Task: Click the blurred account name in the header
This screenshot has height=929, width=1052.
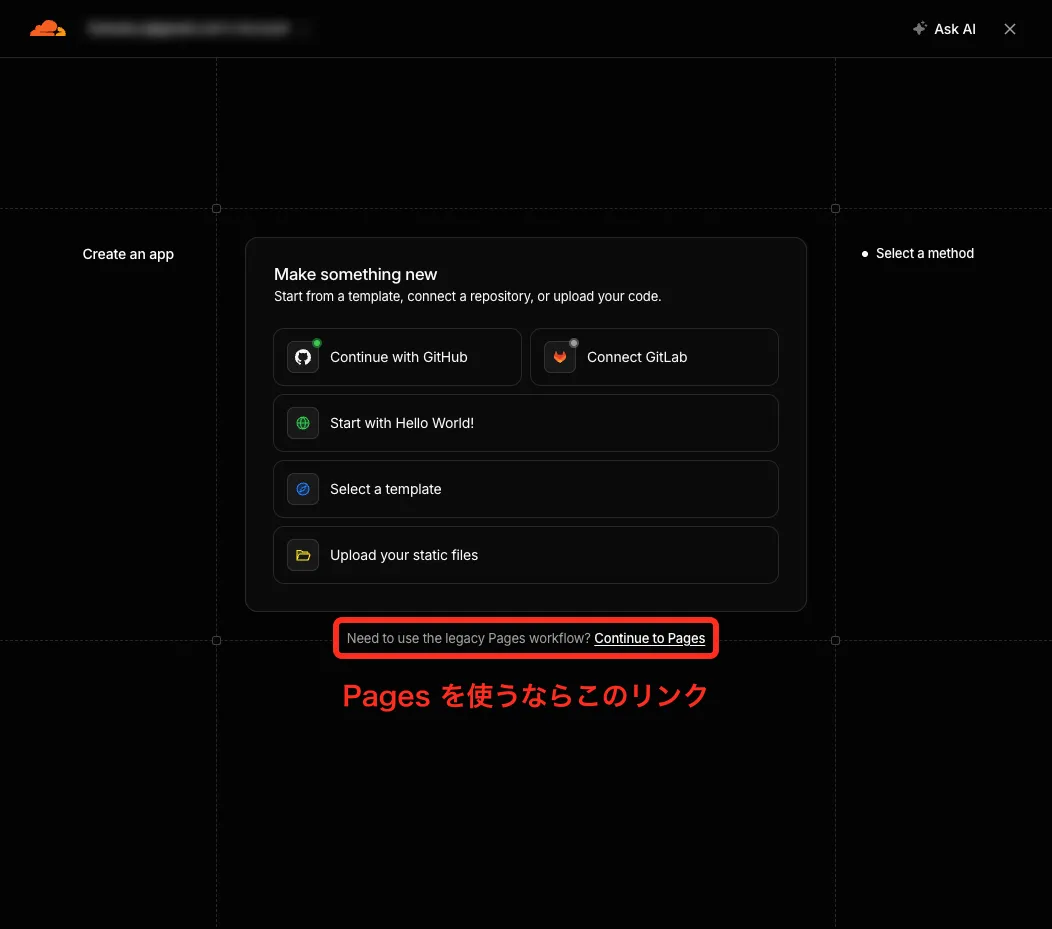Action: tap(189, 28)
